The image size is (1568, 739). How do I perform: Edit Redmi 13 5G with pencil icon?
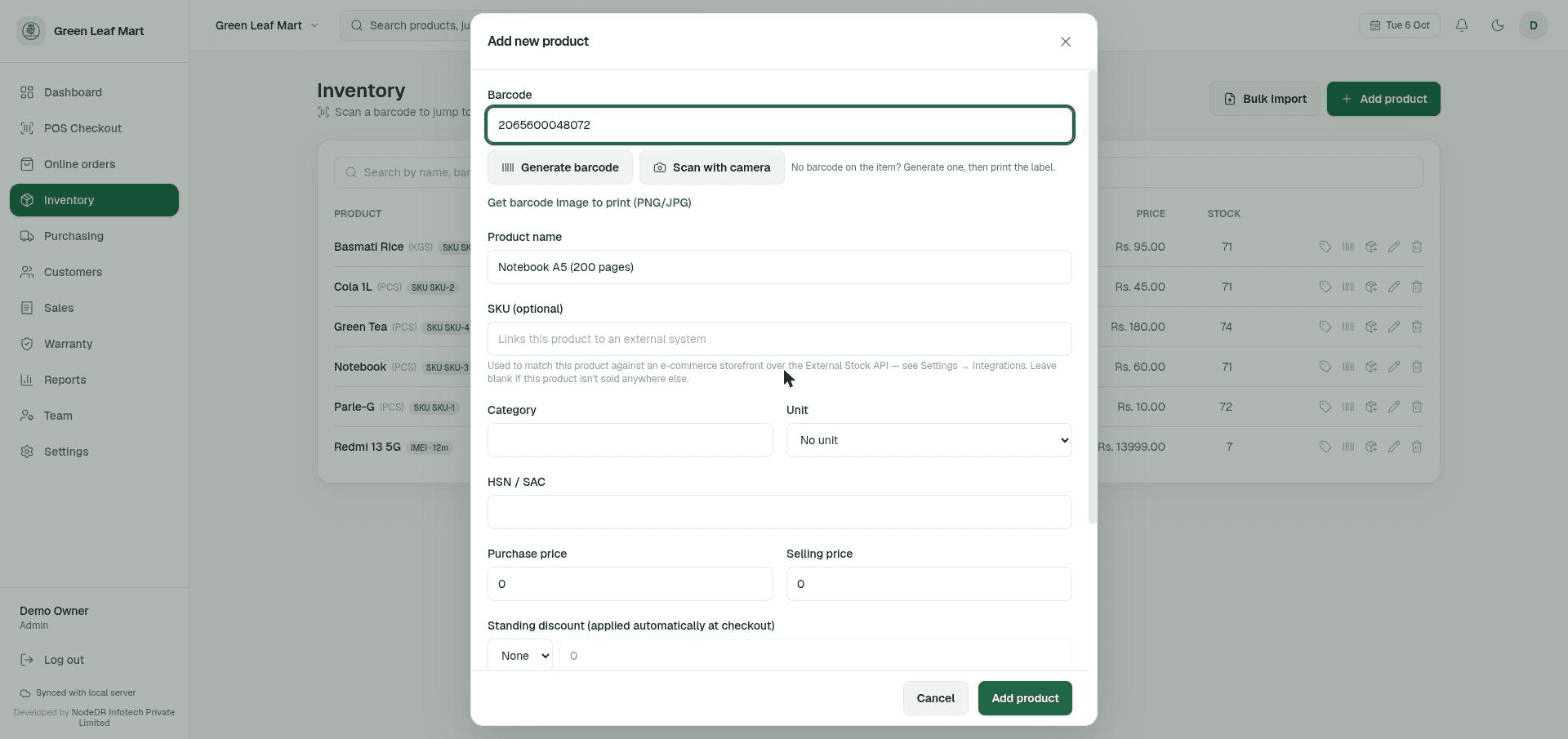pos(1394,447)
